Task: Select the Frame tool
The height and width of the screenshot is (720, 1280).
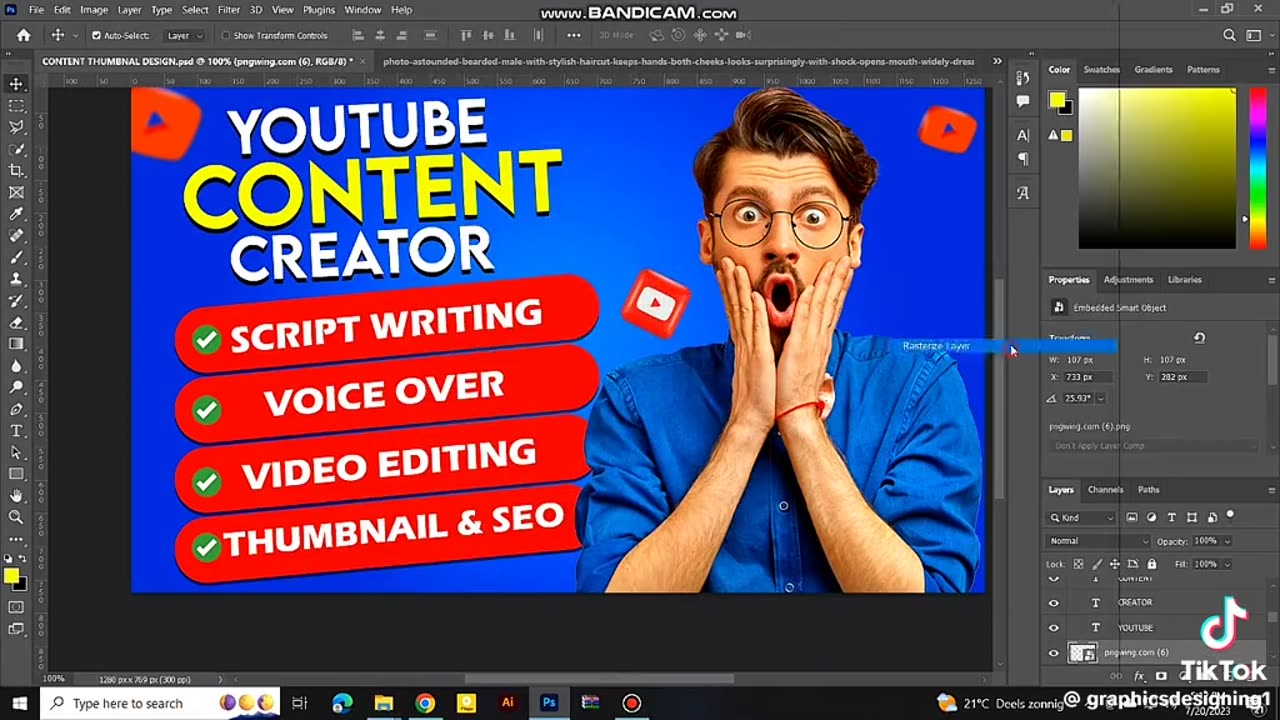Action: coord(16,192)
